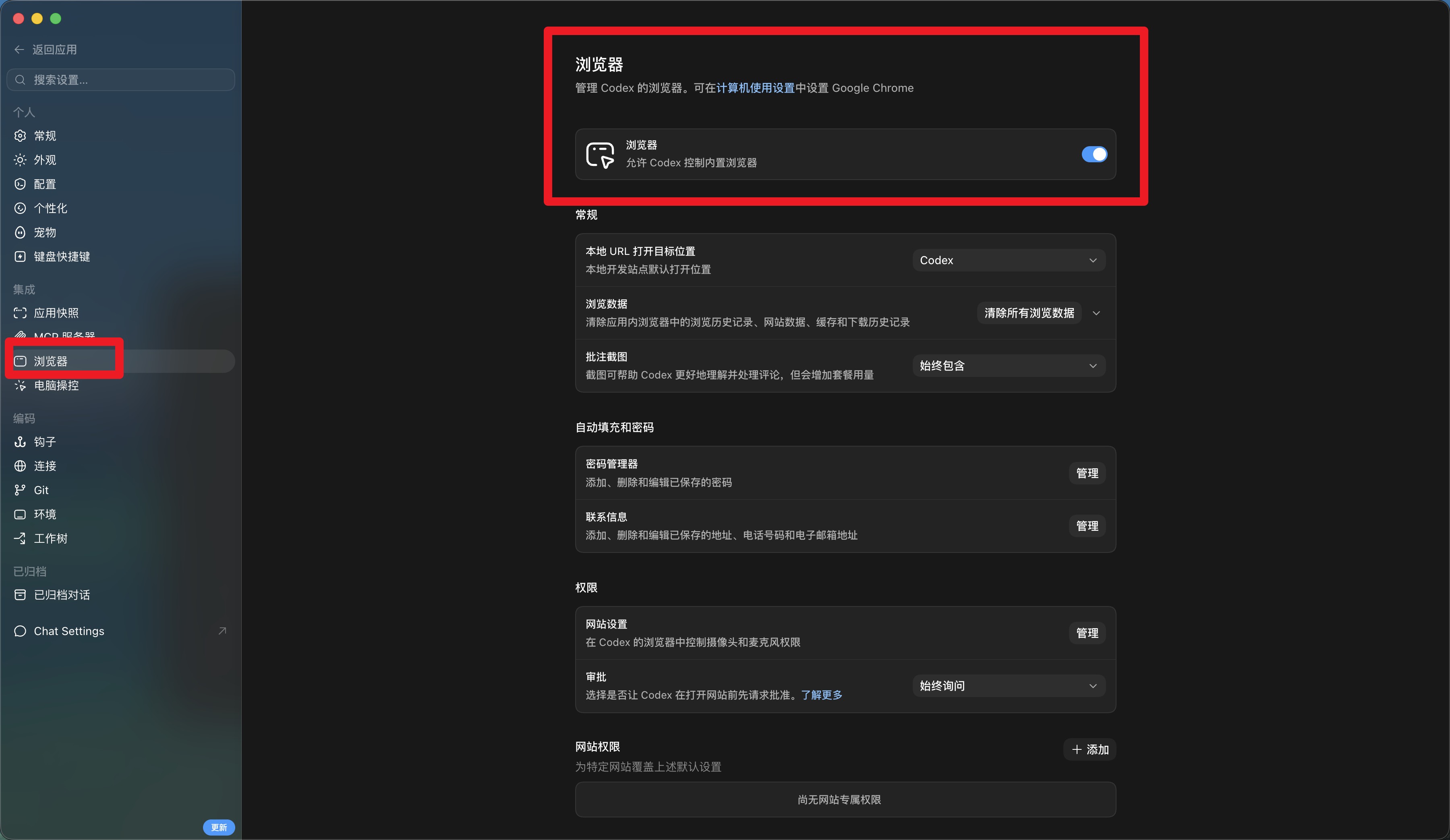Click the 自动填充和密码 section heading

[615, 428]
